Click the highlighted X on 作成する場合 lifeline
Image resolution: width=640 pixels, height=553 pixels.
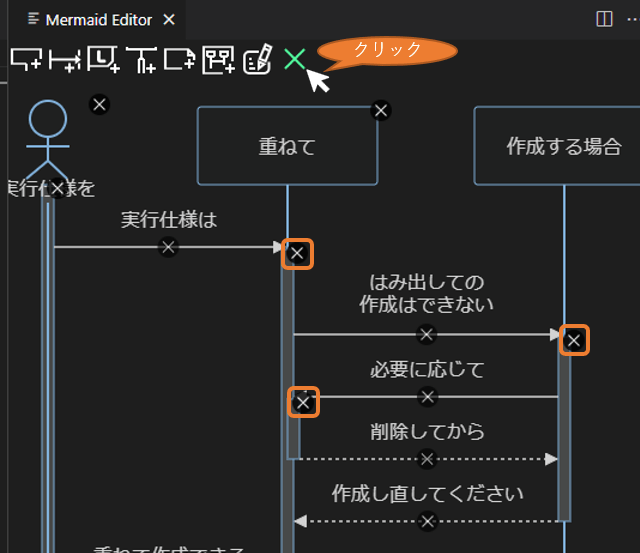coord(573,340)
